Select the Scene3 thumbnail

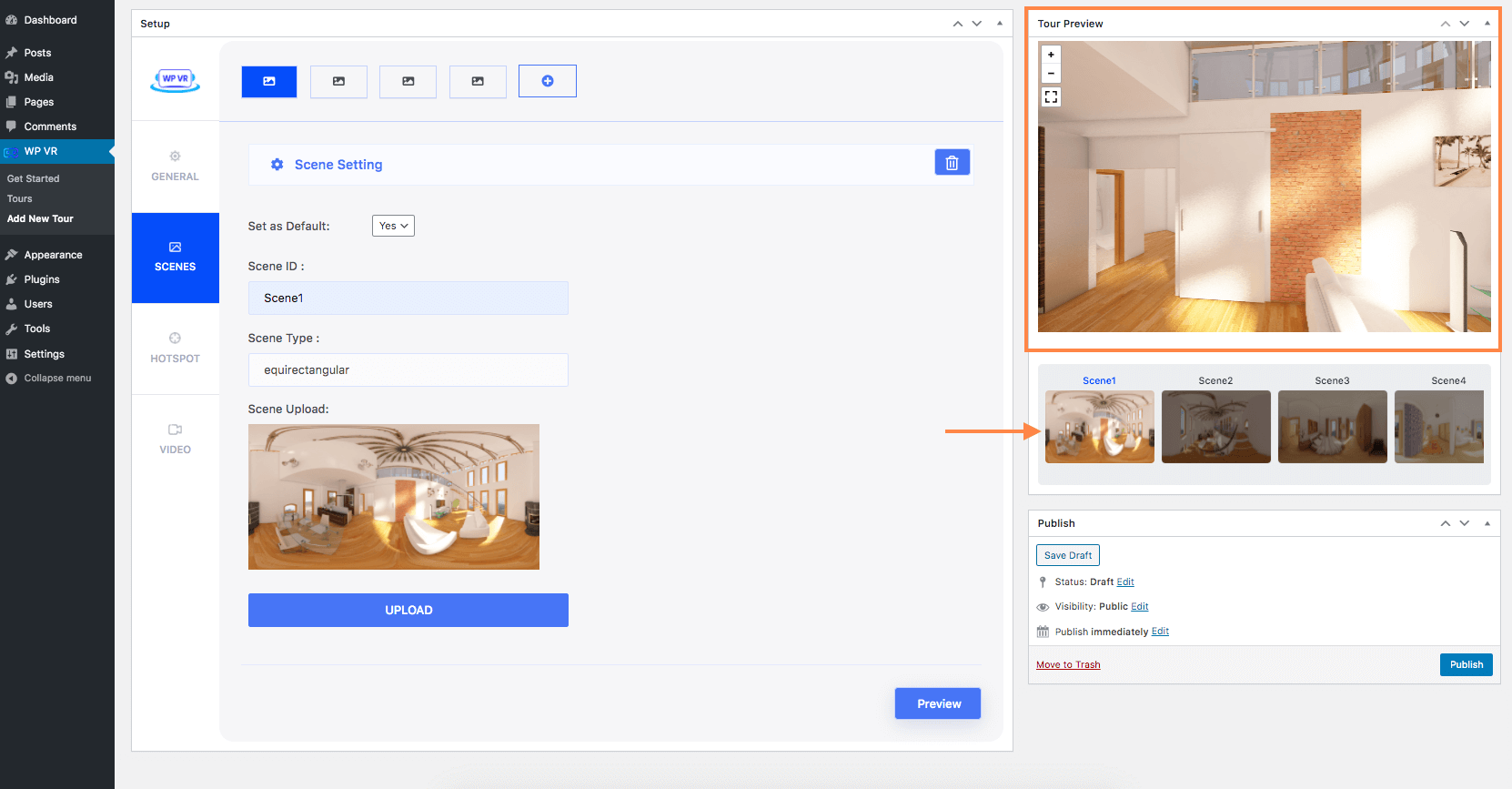[1333, 426]
